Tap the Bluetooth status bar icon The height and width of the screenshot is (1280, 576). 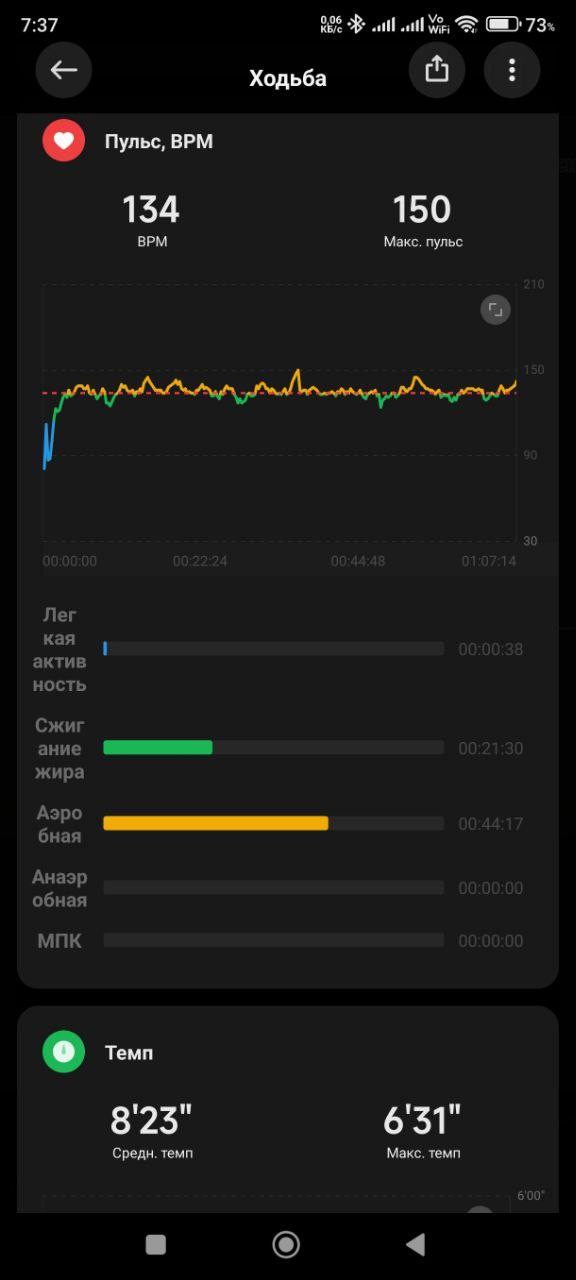pyautogui.click(x=356, y=24)
